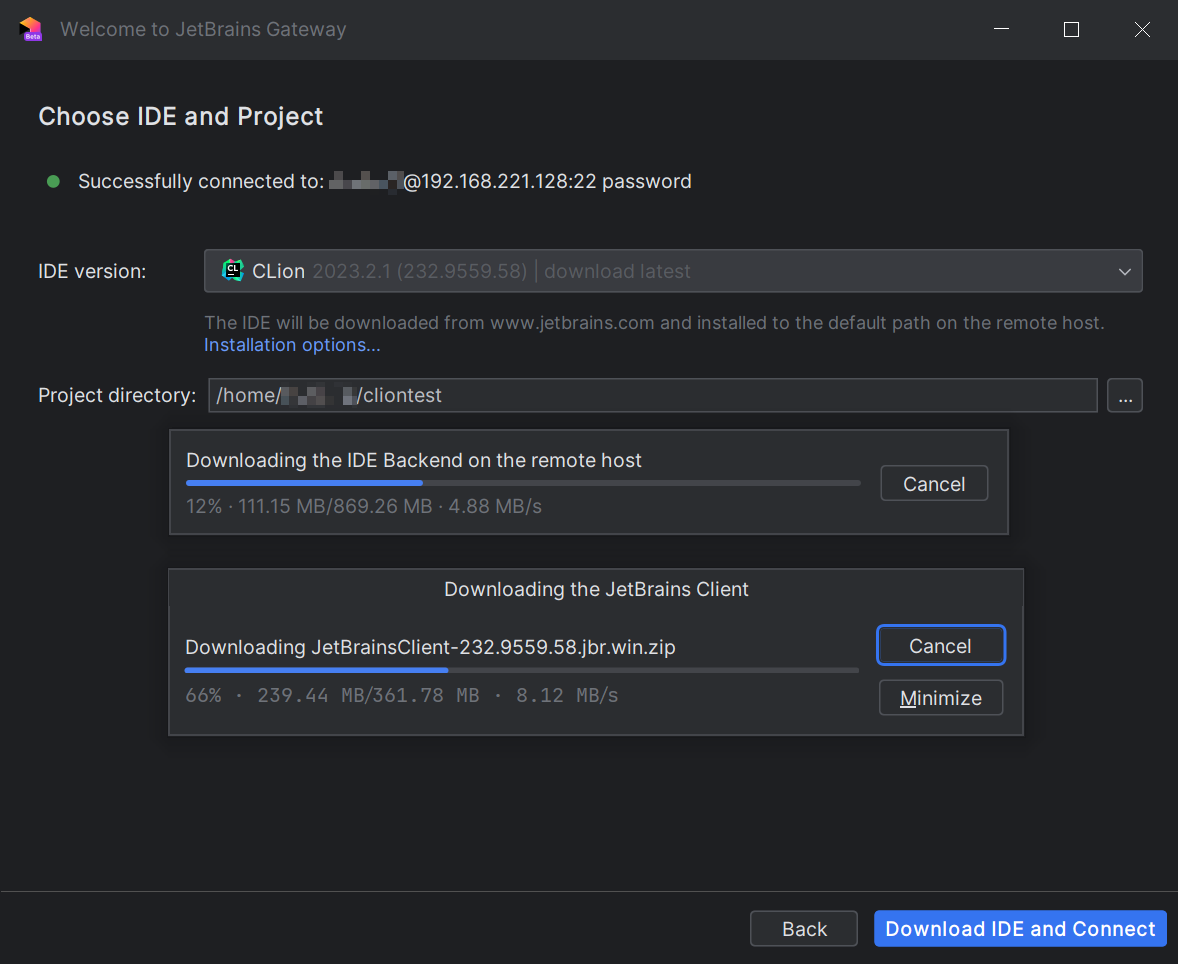
Task: Browse project directory with ellipsis button
Action: pyautogui.click(x=1124, y=396)
